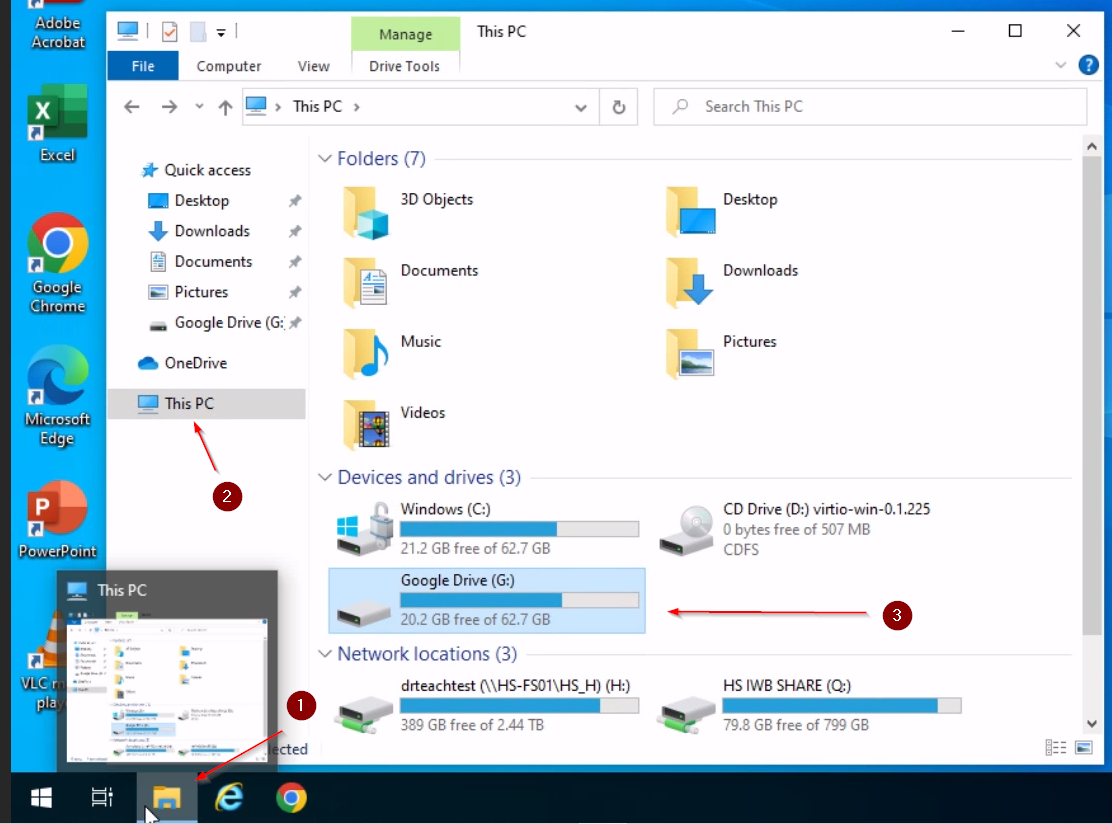Open the File menu

pyautogui.click(x=143, y=66)
